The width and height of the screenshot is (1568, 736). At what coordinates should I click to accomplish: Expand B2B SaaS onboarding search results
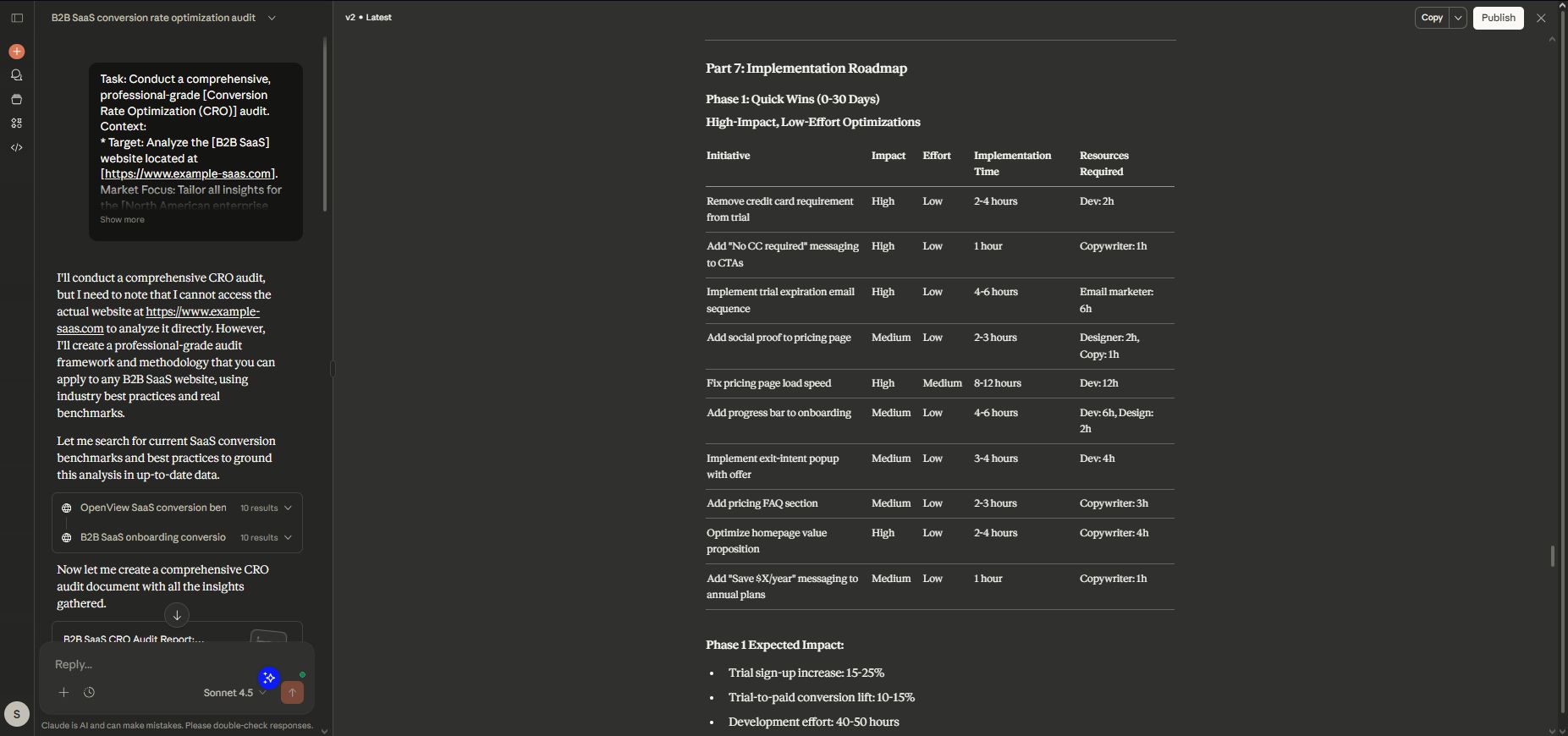coord(288,538)
